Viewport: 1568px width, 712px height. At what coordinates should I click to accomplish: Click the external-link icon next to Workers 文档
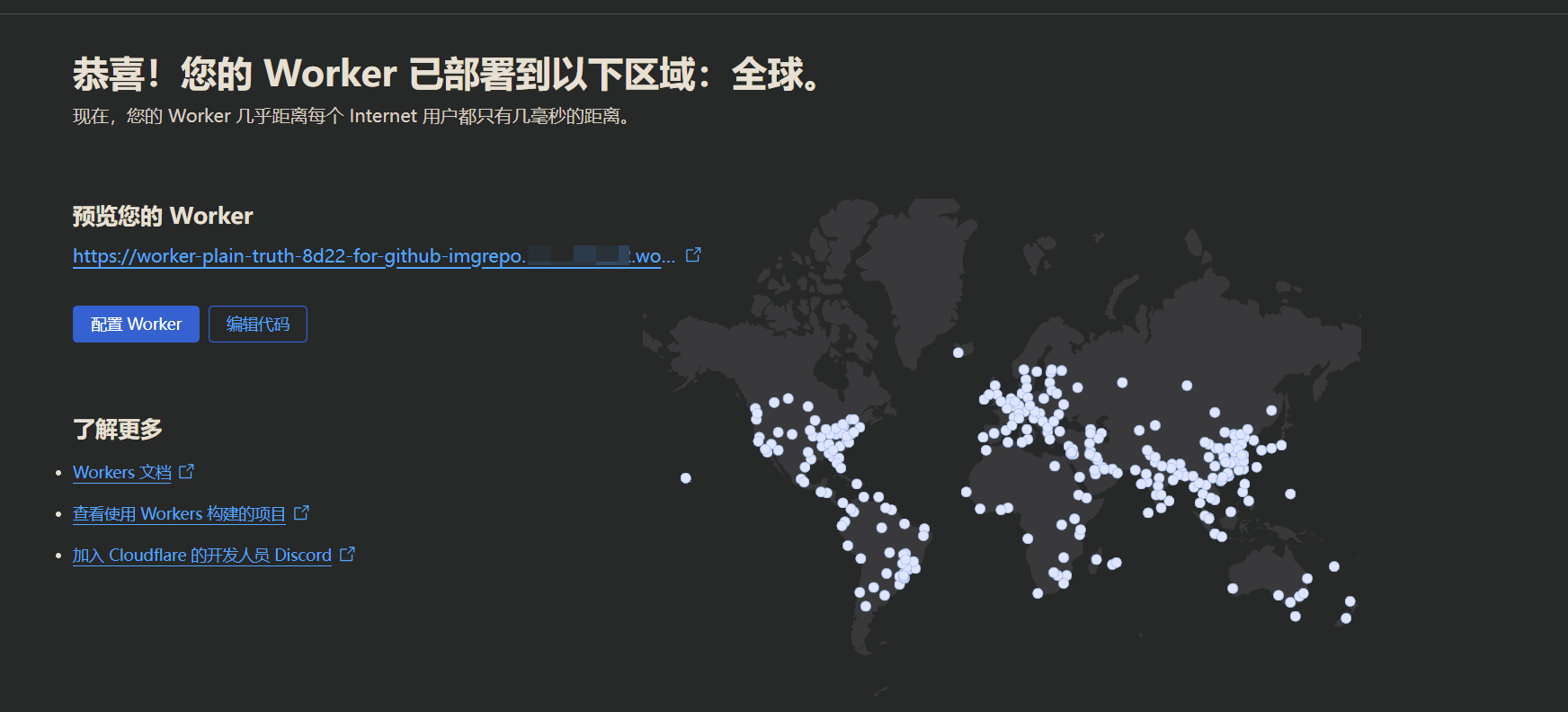(186, 471)
